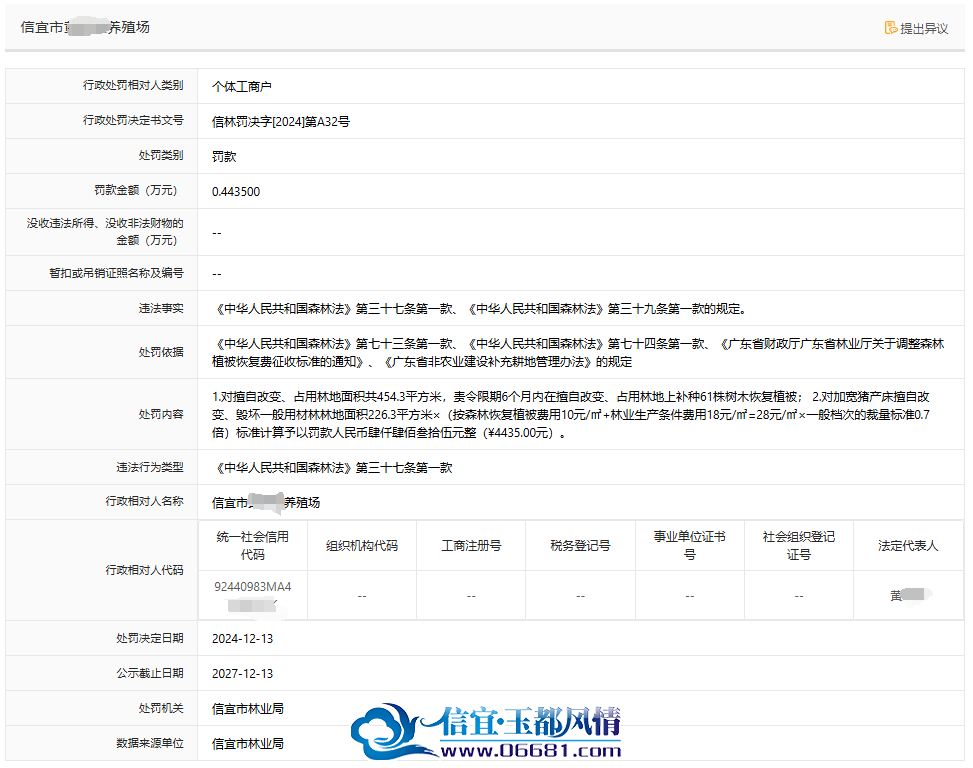Select the 统一社会信用代码 column header
The image size is (973, 768).
[x=253, y=545]
